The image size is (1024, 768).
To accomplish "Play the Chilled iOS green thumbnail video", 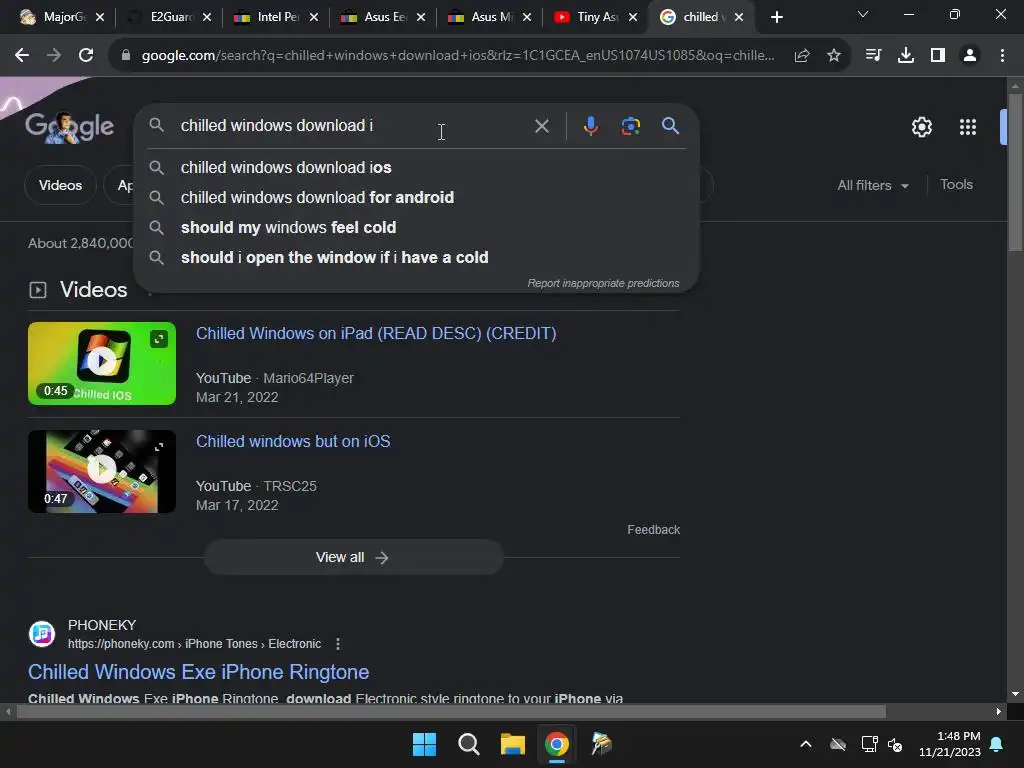I will [x=102, y=363].
